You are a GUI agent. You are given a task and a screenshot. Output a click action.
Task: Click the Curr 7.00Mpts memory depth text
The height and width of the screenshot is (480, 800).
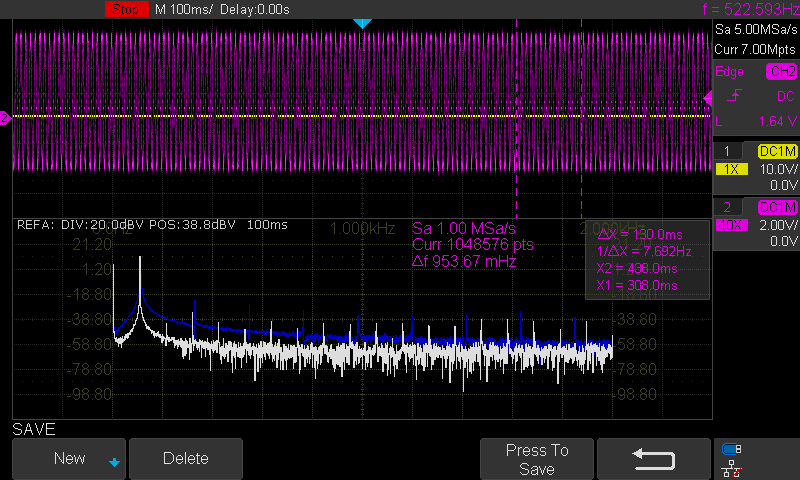click(755, 49)
